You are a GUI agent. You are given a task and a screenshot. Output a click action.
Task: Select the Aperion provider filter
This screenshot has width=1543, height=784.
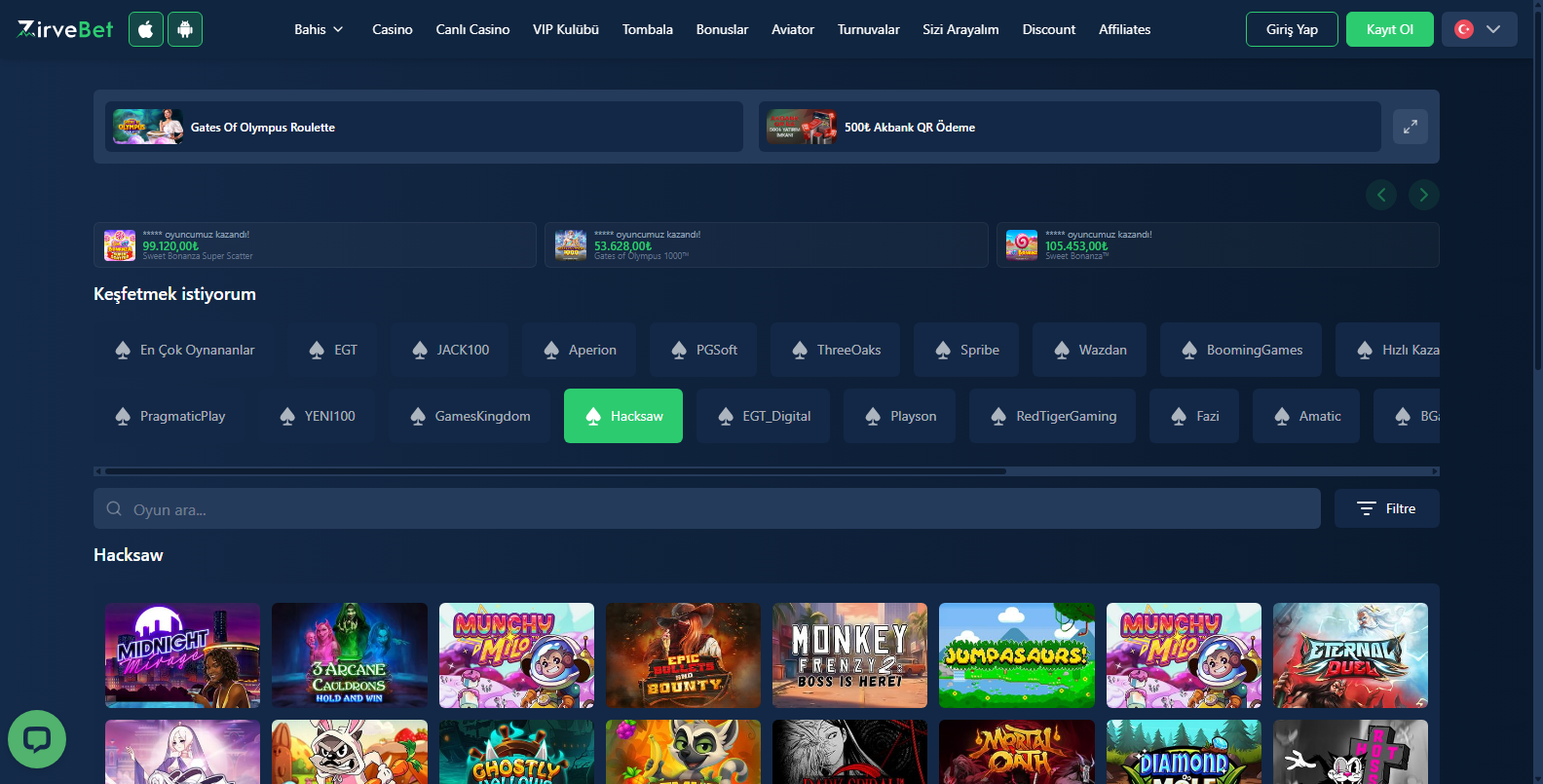point(580,350)
